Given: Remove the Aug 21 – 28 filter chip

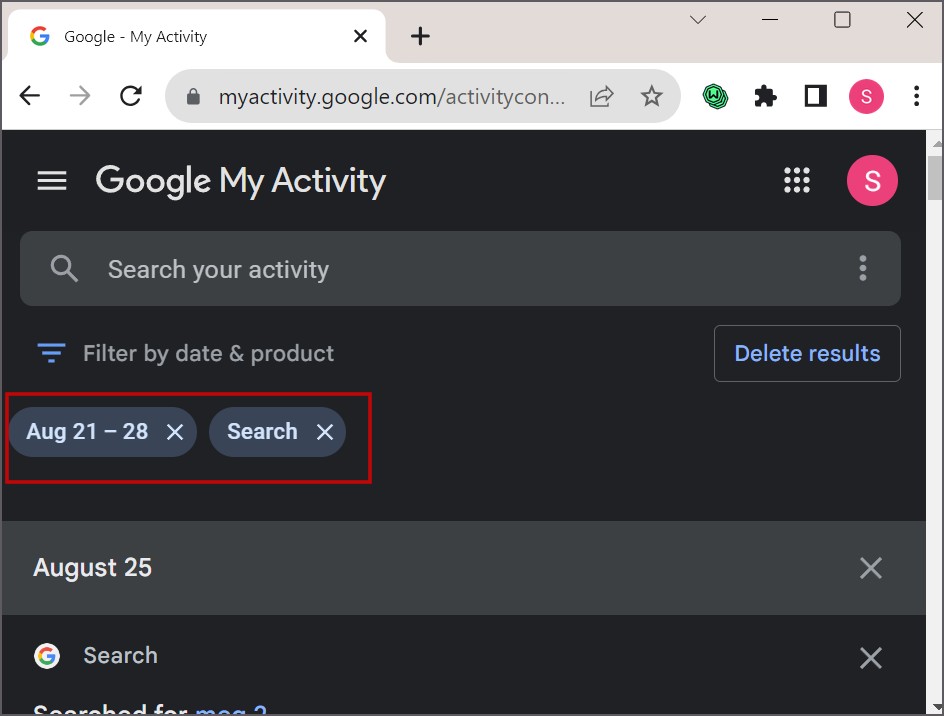Looking at the screenshot, I should pos(175,432).
